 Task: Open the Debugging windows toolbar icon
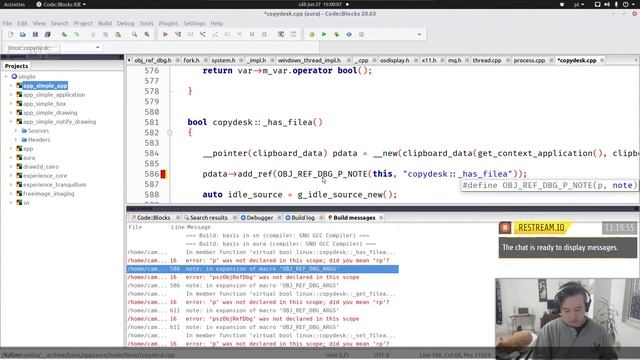pyautogui.click(x=281, y=35)
